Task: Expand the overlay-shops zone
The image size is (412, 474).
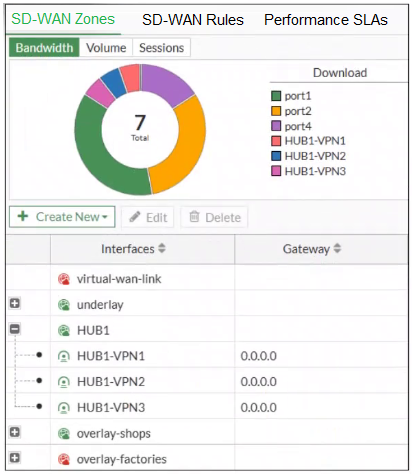Action: pyautogui.click(x=15, y=432)
